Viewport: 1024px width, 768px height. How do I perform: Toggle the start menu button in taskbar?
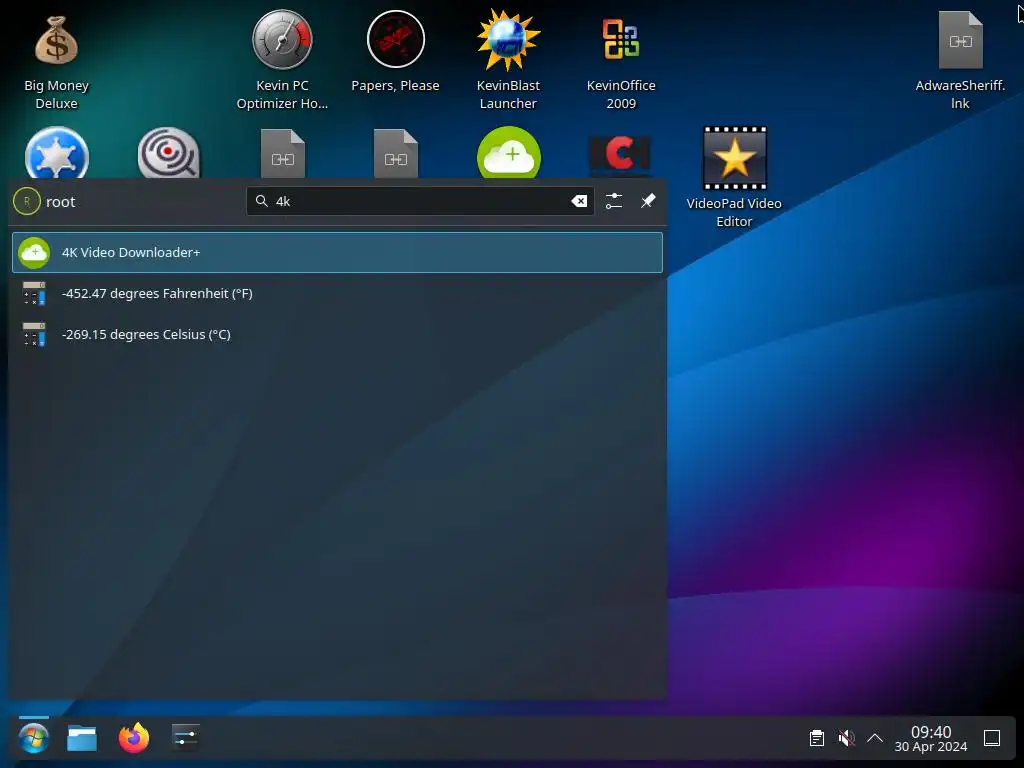tap(33, 739)
